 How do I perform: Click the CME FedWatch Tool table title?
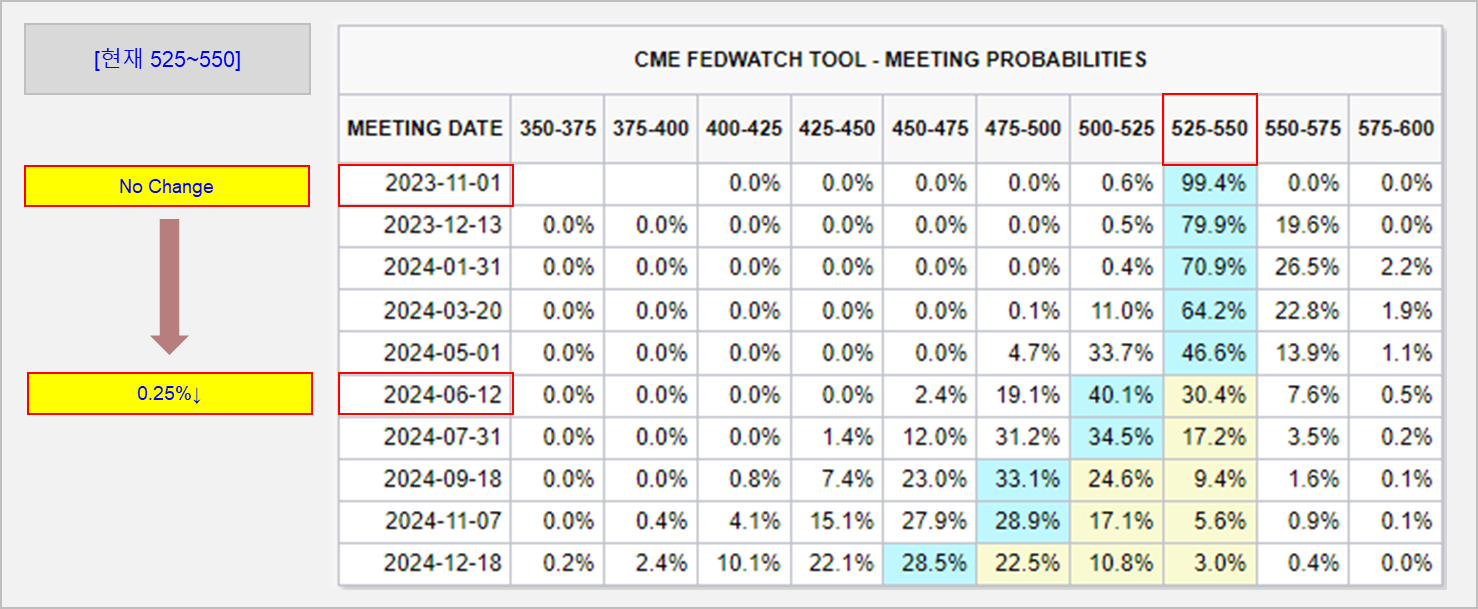(x=890, y=60)
